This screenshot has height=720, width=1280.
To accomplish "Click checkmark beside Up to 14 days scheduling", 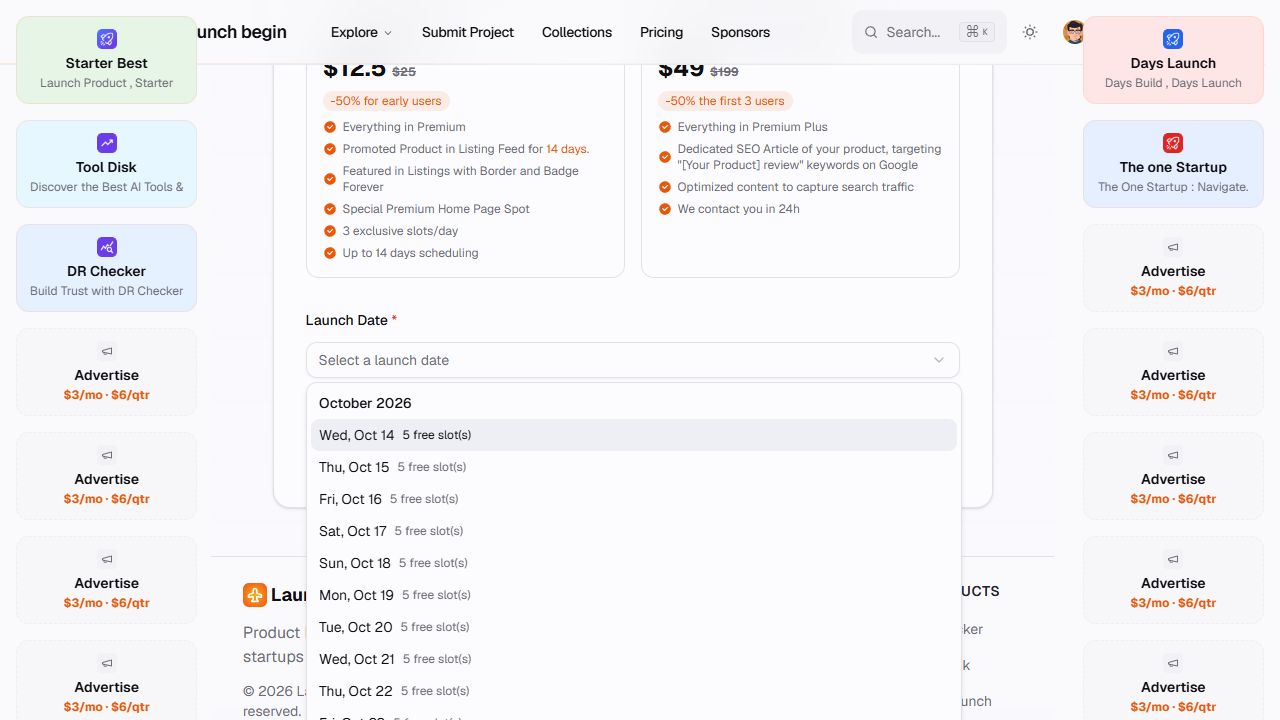I will point(330,253).
